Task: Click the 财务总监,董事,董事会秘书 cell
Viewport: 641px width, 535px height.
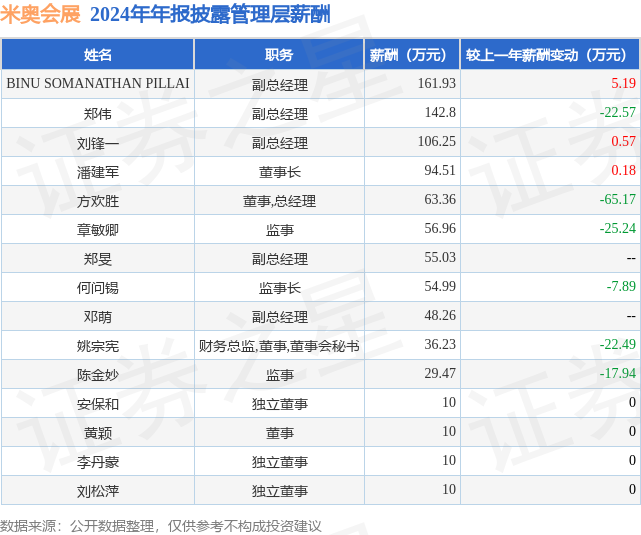Action: [x=279, y=346]
